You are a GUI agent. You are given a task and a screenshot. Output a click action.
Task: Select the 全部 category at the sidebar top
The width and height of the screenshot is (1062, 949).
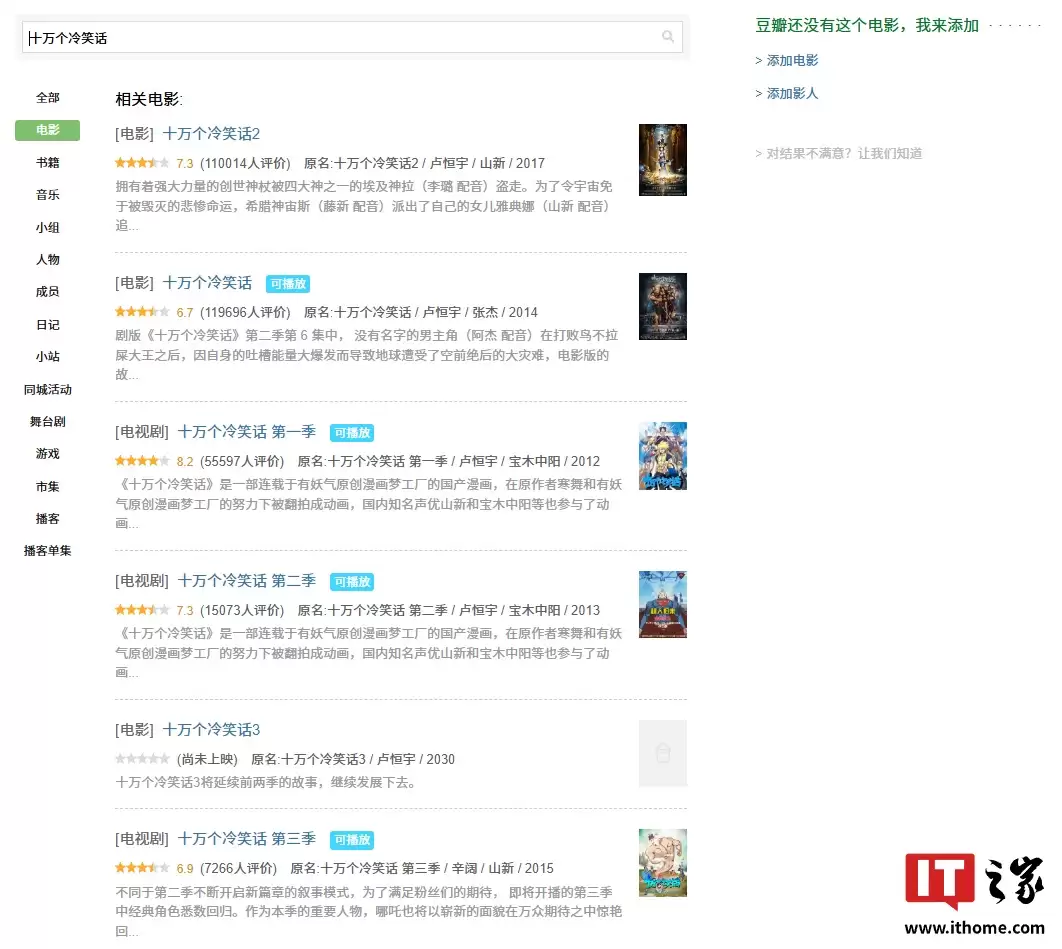pos(46,97)
